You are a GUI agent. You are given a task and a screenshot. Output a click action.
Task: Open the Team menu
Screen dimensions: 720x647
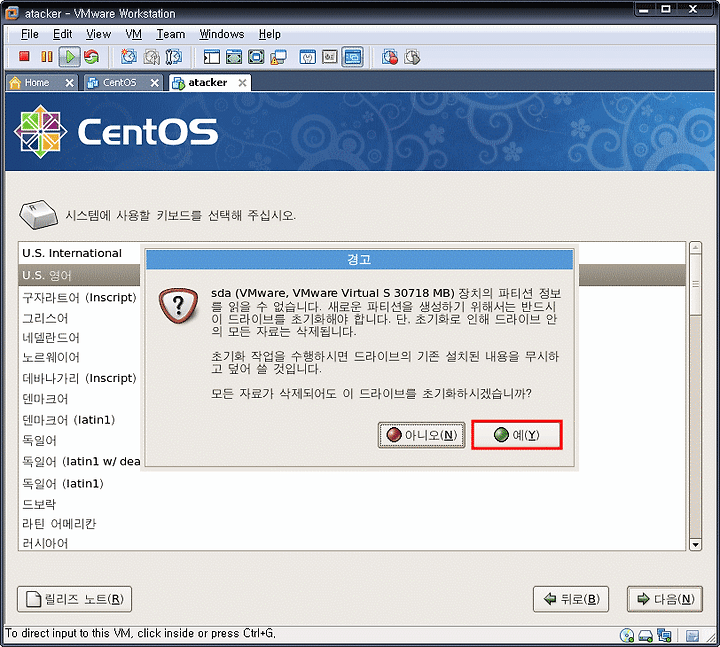point(170,34)
